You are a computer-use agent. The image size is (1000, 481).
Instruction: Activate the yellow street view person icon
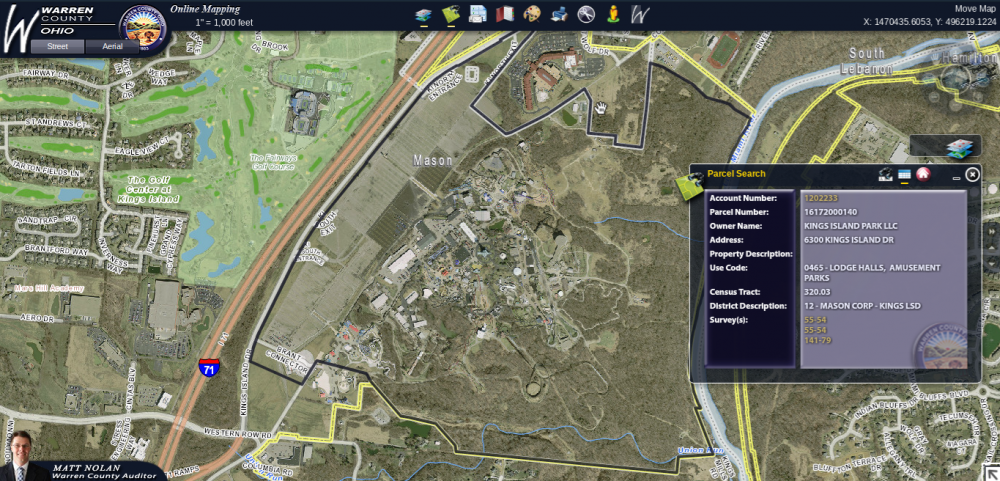[614, 14]
